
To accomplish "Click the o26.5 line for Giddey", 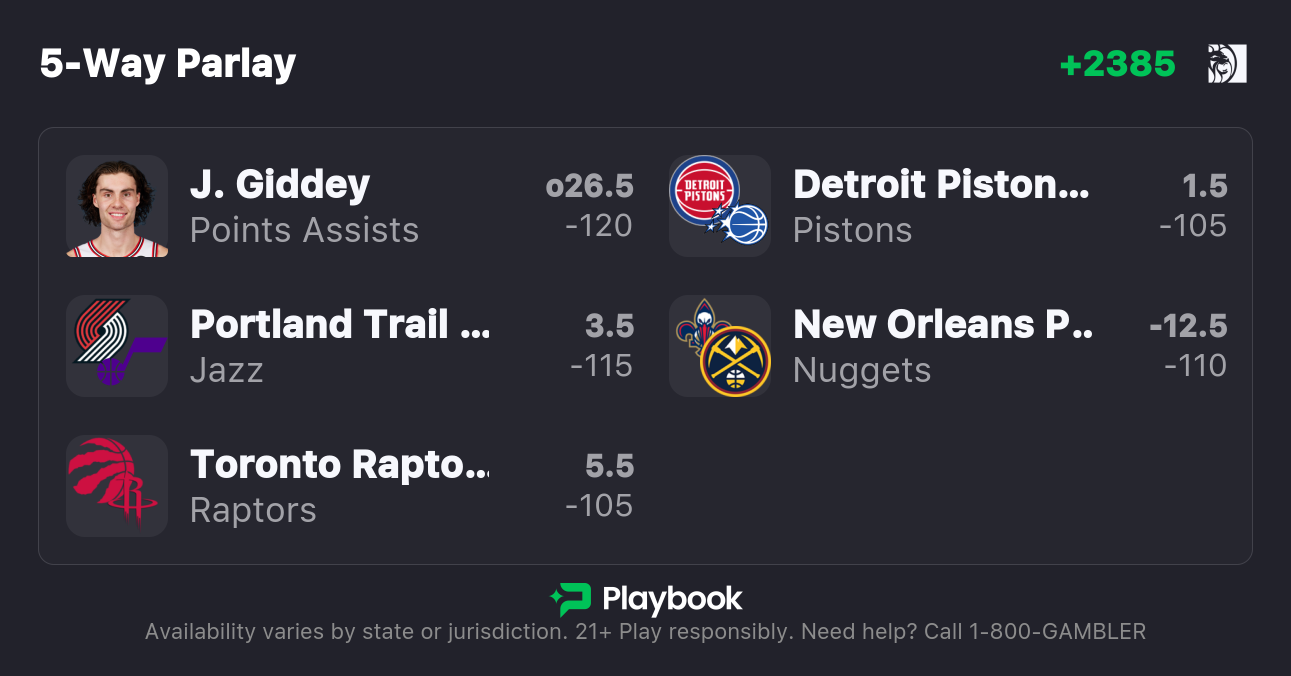I will [x=589, y=186].
